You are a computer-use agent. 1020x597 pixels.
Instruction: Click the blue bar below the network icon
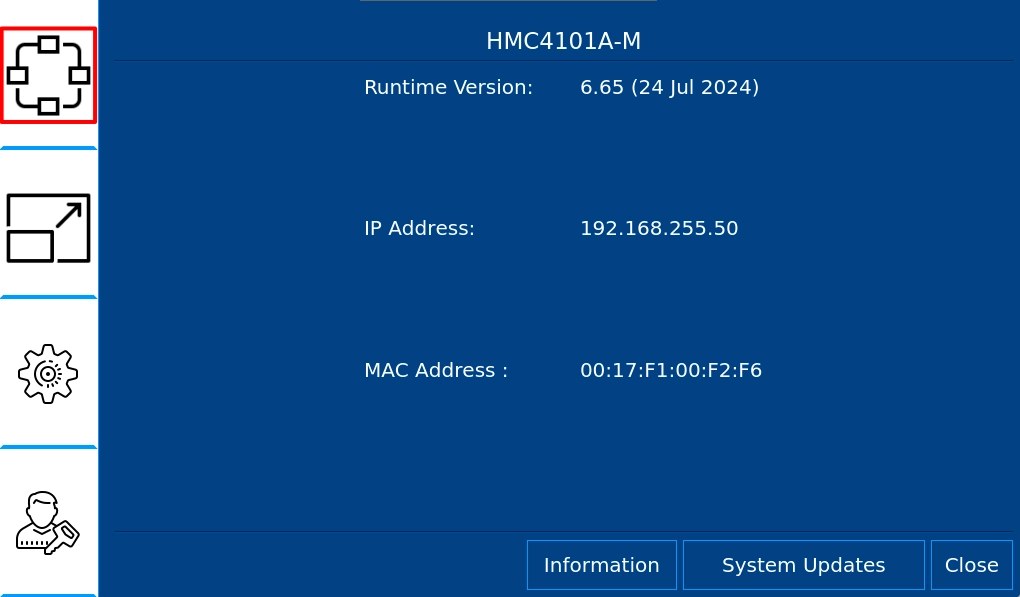[48, 148]
